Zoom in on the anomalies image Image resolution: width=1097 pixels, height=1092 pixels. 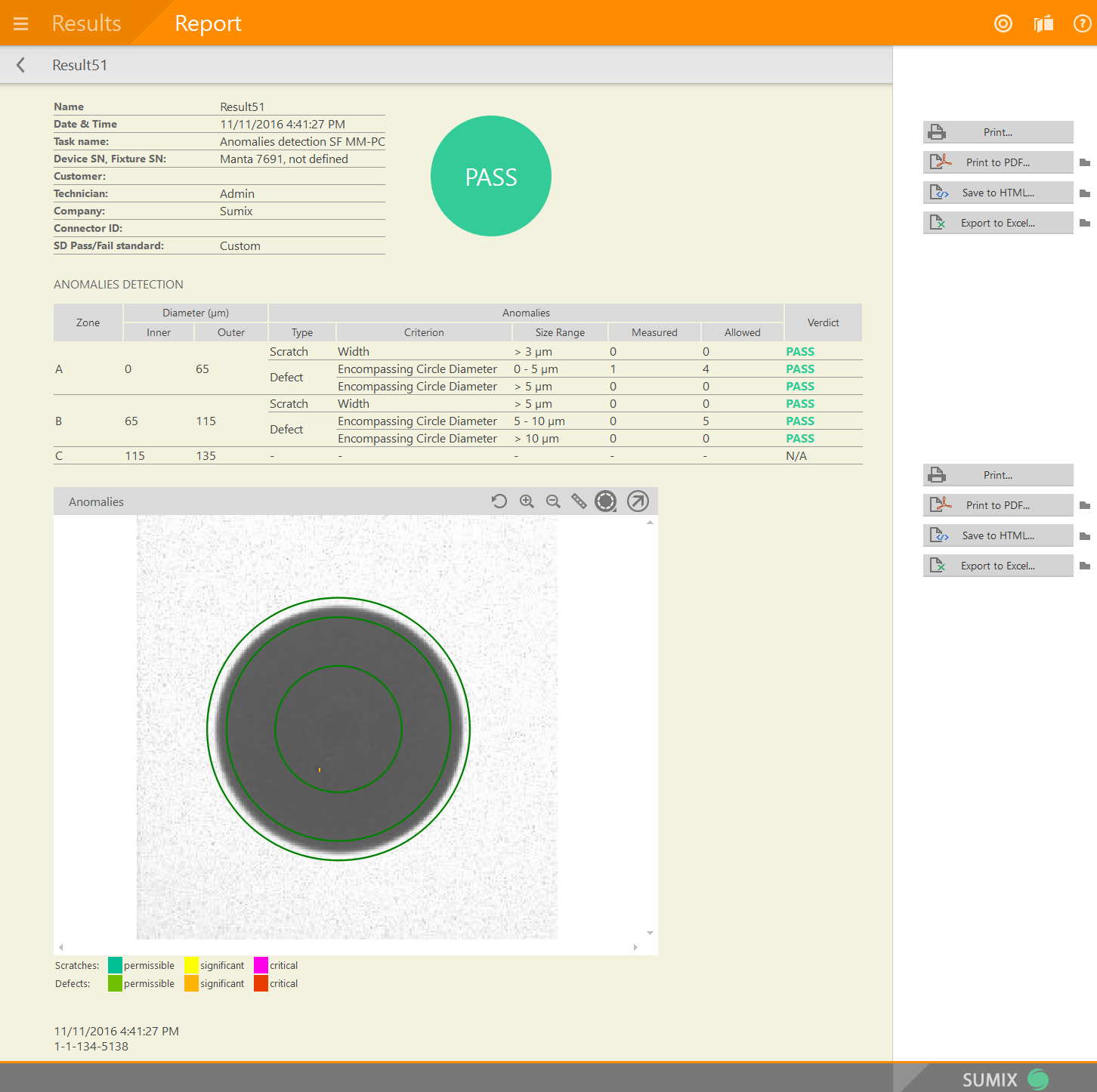tap(527, 501)
